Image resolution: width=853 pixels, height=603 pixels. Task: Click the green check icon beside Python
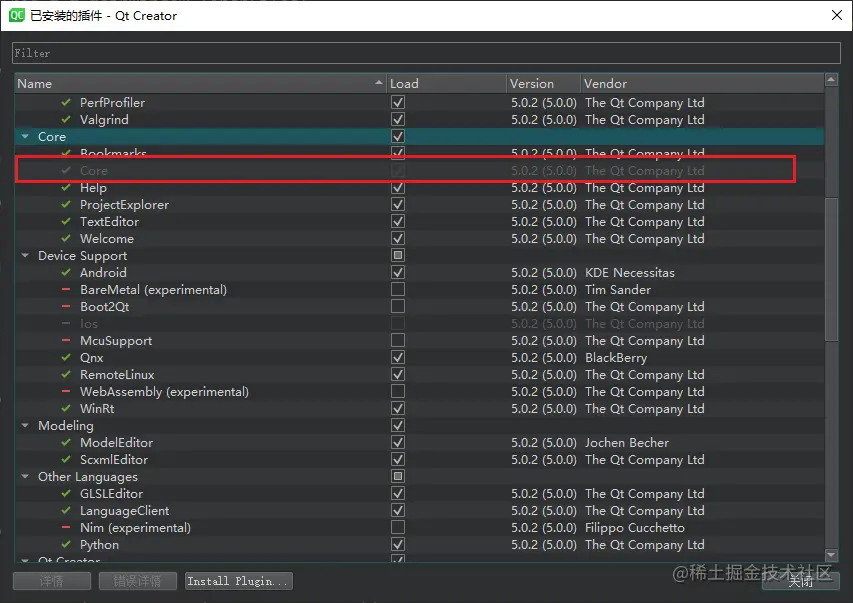66,544
